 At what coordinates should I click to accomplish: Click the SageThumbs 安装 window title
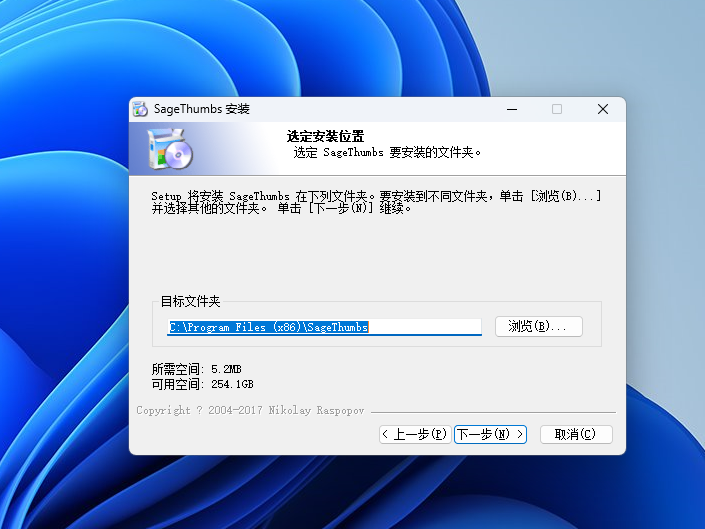point(201,109)
